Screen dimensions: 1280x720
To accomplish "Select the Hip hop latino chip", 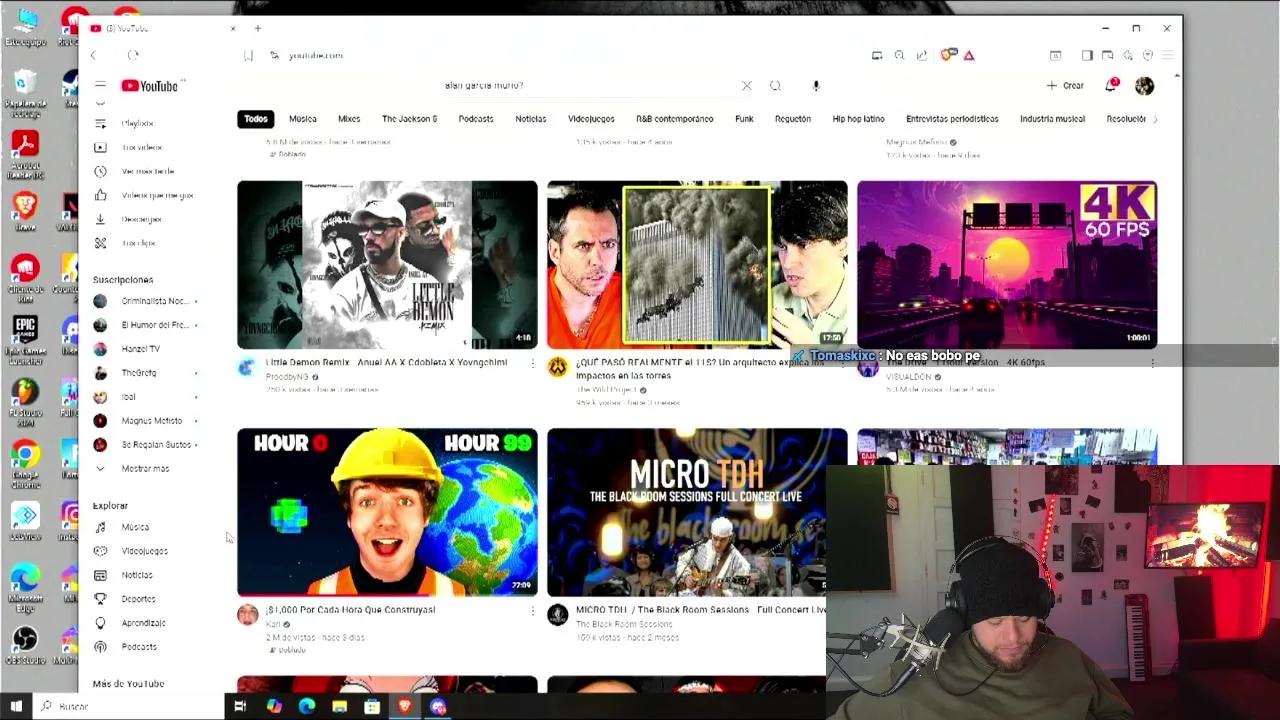I will 858,119.
